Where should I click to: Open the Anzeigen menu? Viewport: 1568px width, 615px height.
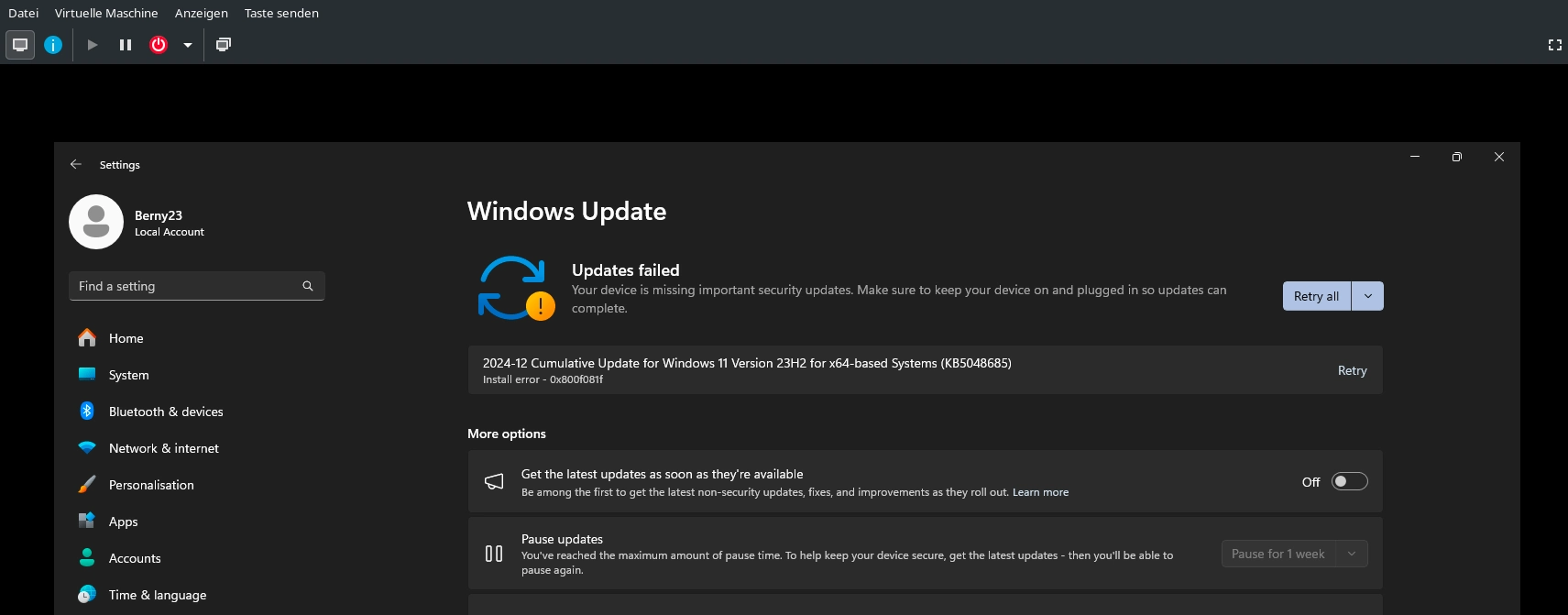click(x=202, y=13)
